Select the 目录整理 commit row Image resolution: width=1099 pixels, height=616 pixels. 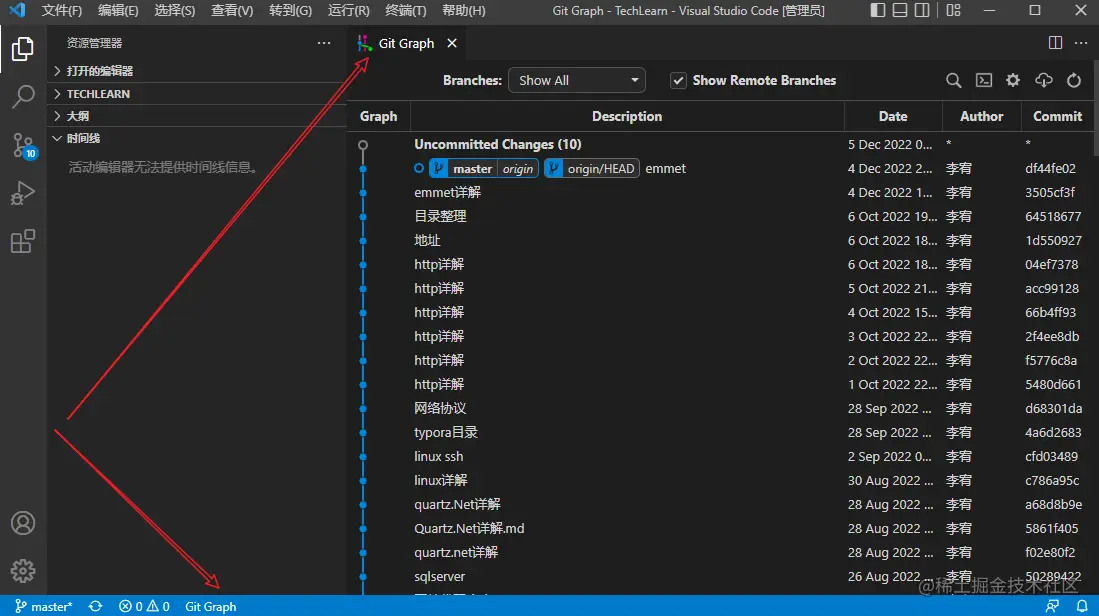point(722,216)
